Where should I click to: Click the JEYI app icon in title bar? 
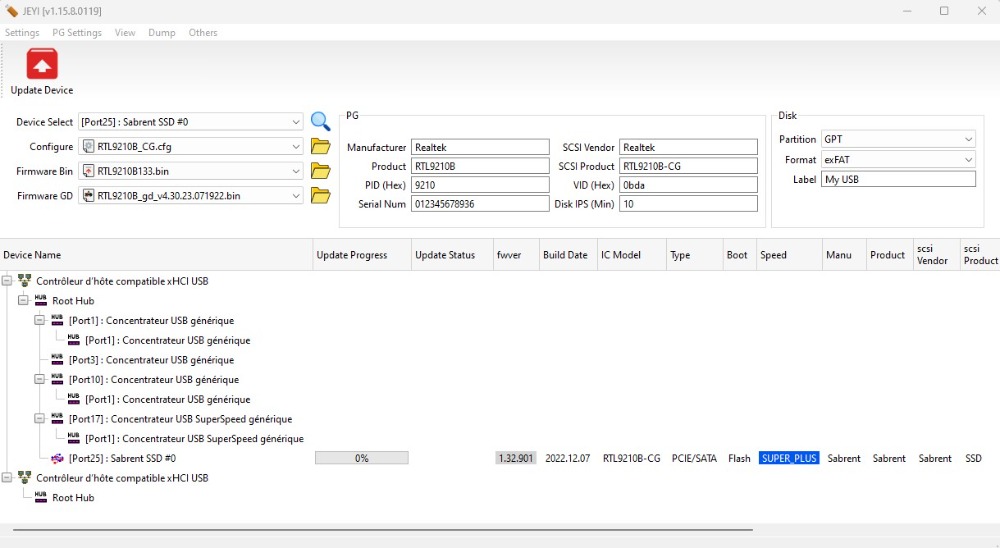[11, 11]
